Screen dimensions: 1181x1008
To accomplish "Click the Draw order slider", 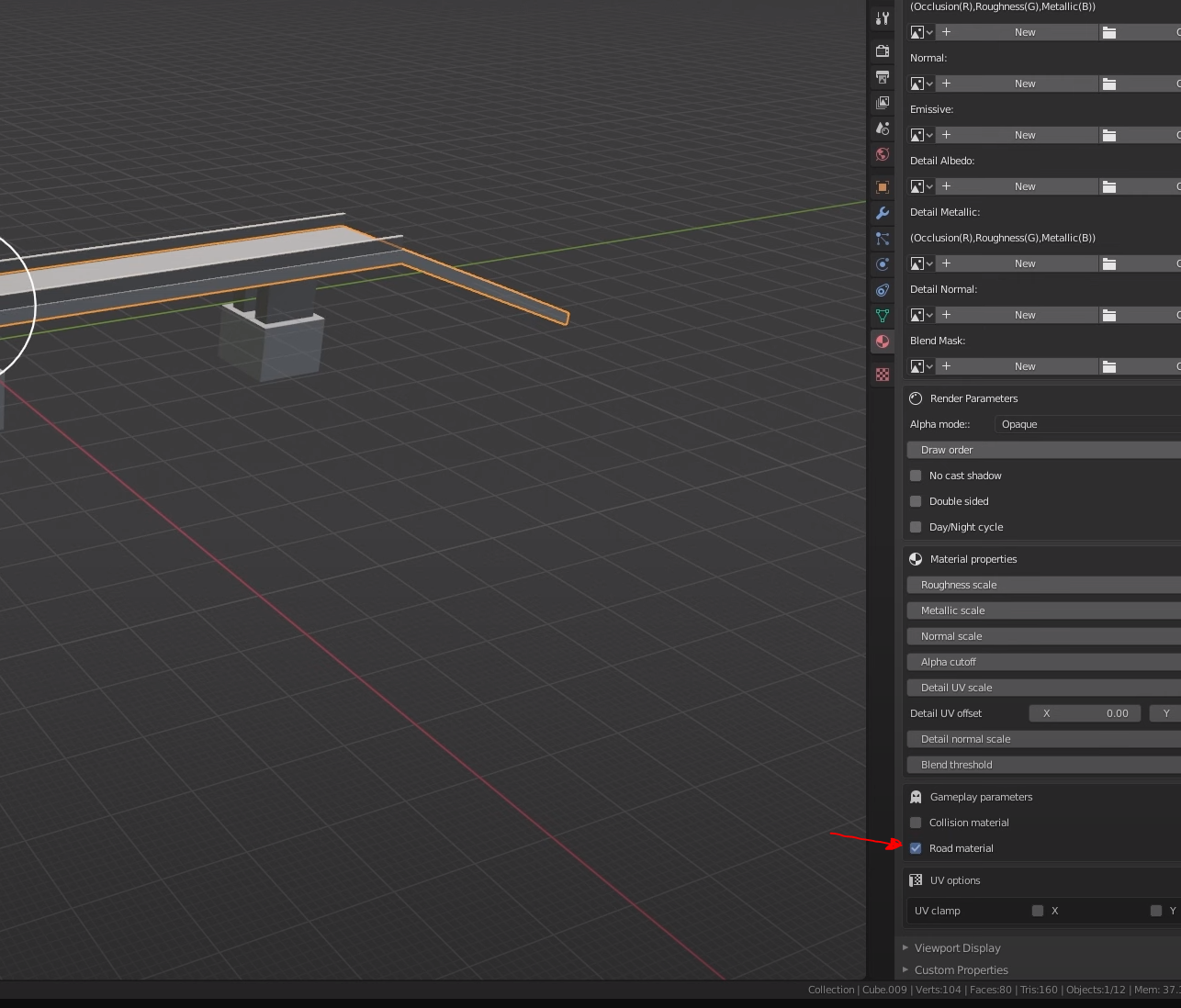I will [x=1043, y=450].
